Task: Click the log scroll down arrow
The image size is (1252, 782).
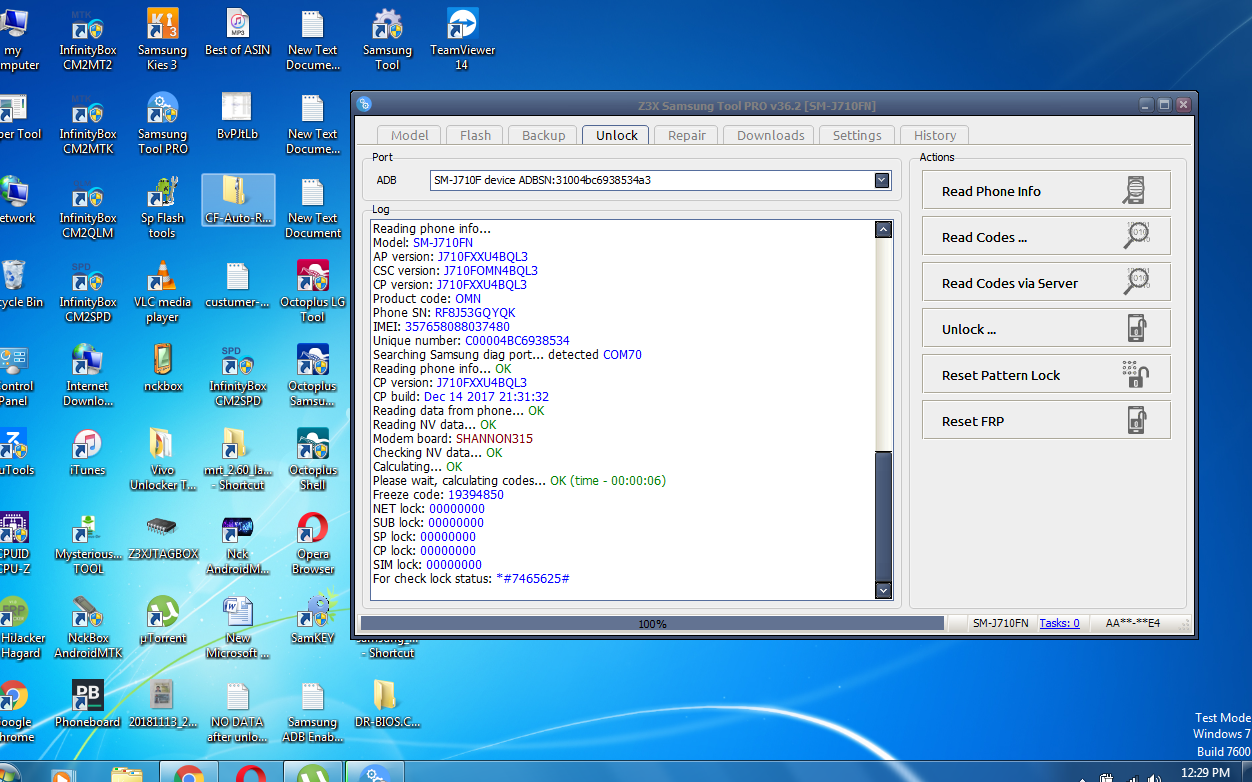Action: tap(883, 591)
